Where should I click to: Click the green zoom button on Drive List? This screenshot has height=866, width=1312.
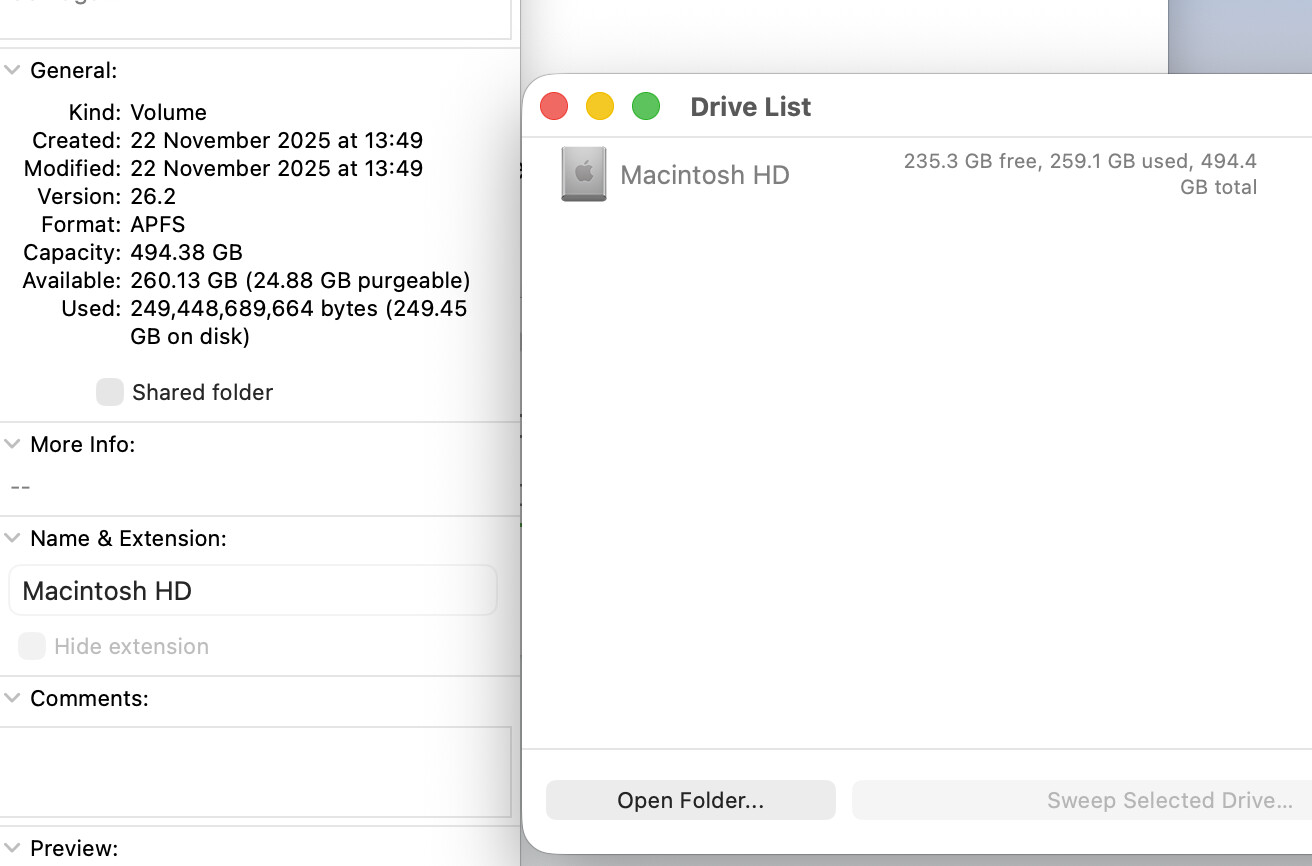pyautogui.click(x=646, y=106)
